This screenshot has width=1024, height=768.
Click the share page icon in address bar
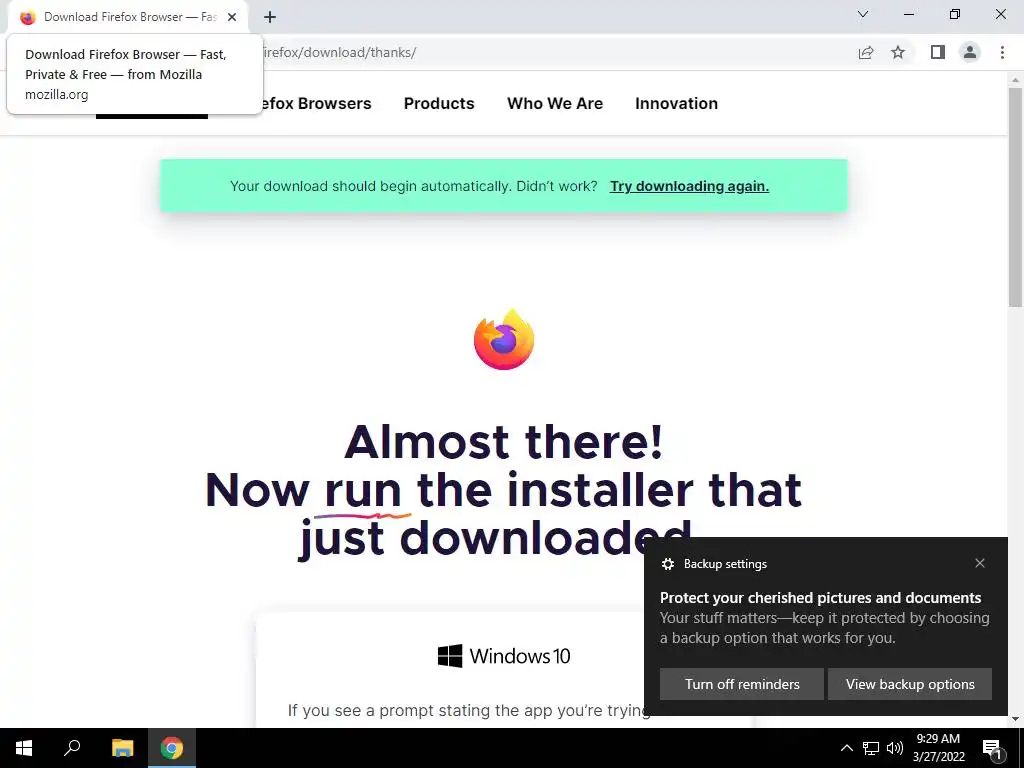coord(866,52)
